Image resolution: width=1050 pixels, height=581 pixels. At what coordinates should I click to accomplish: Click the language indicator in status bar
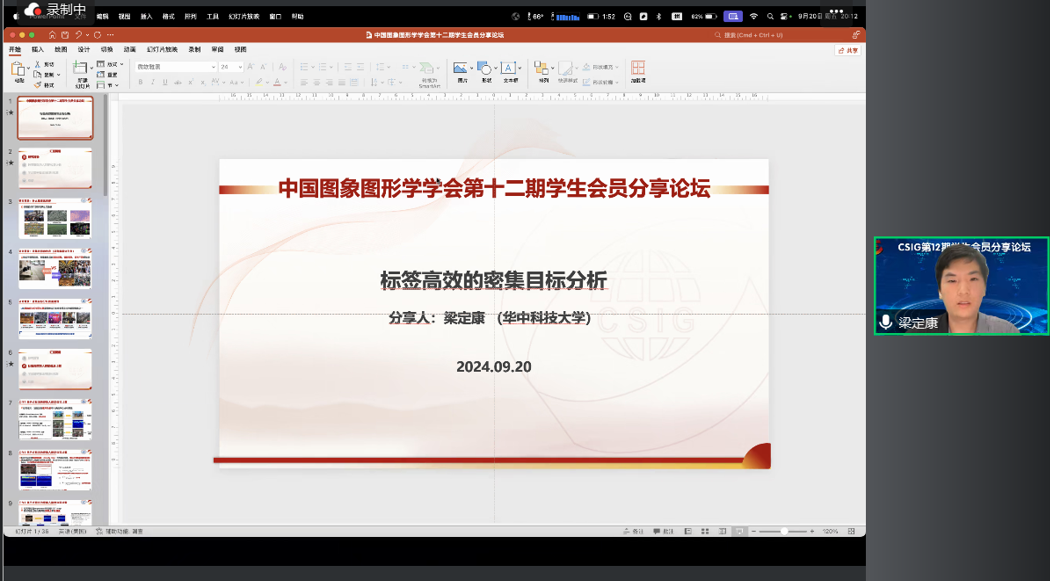coord(72,531)
